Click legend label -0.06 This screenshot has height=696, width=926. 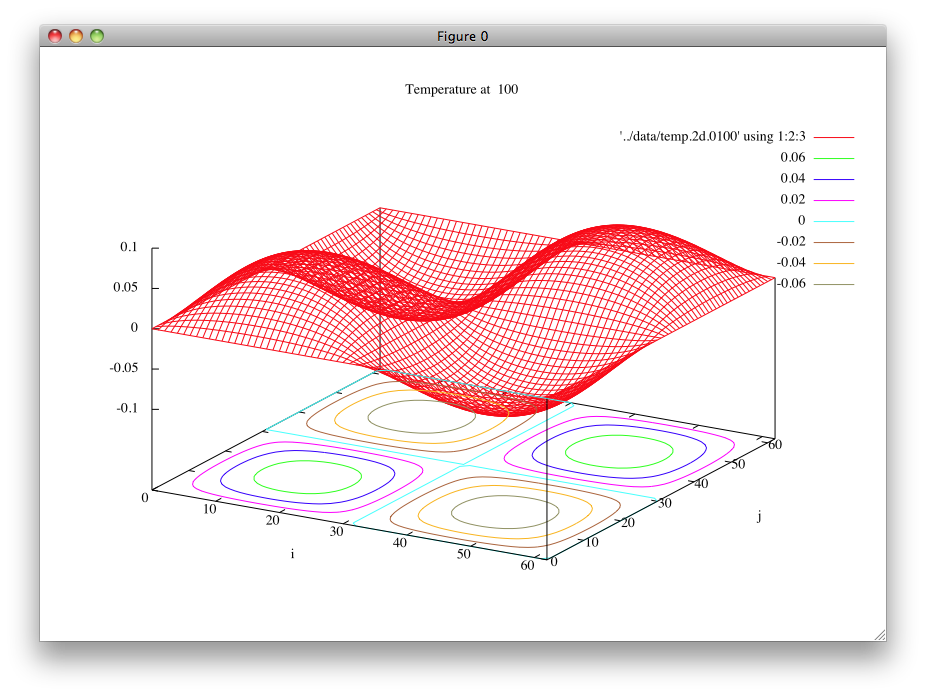point(791,283)
